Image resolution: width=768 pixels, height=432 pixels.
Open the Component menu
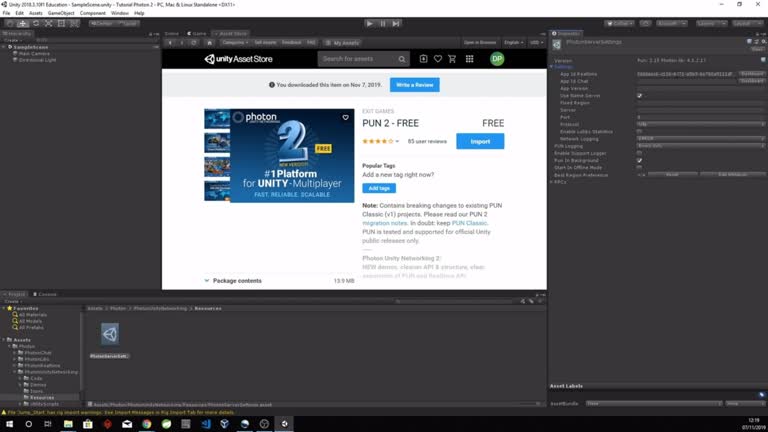coord(93,13)
